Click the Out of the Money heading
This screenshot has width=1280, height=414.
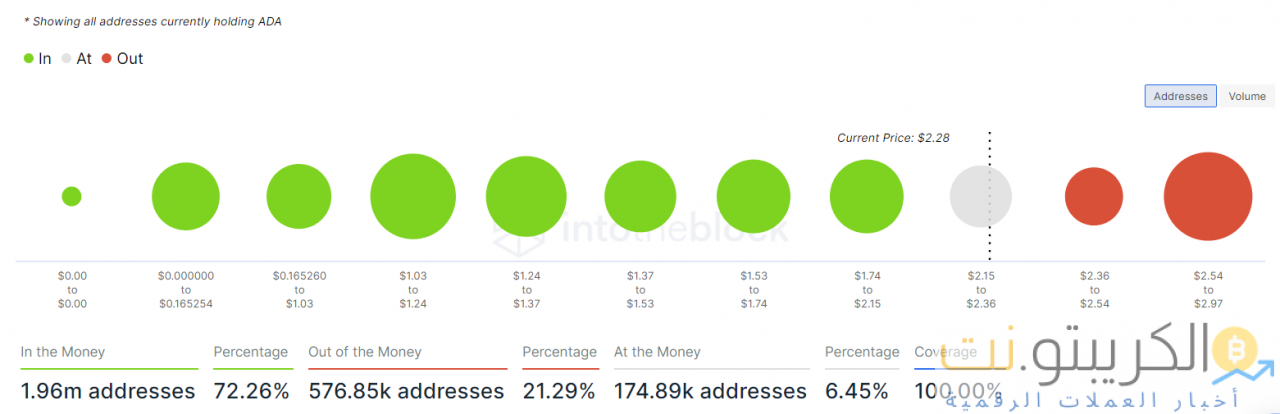[365, 352]
